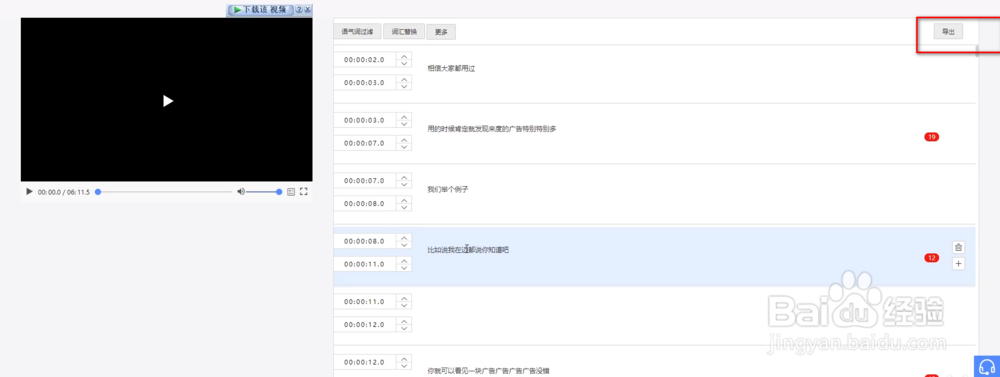The image size is (1000, 377).
Task: Increase the 00:00:02.0 start time with the up arrow
Action: (x=404, y=56)
